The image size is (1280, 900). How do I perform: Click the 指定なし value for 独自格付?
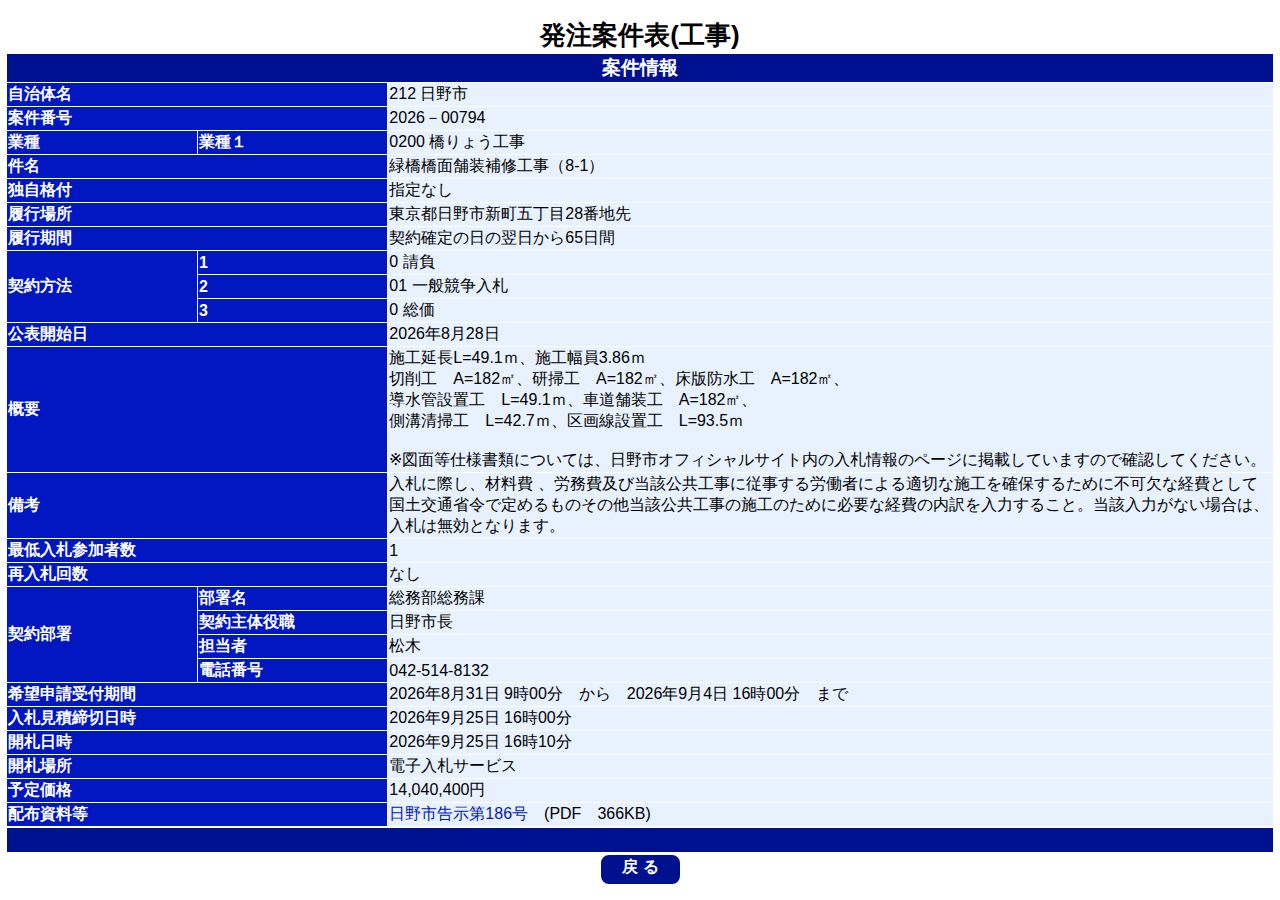click(x=420, y=190)
